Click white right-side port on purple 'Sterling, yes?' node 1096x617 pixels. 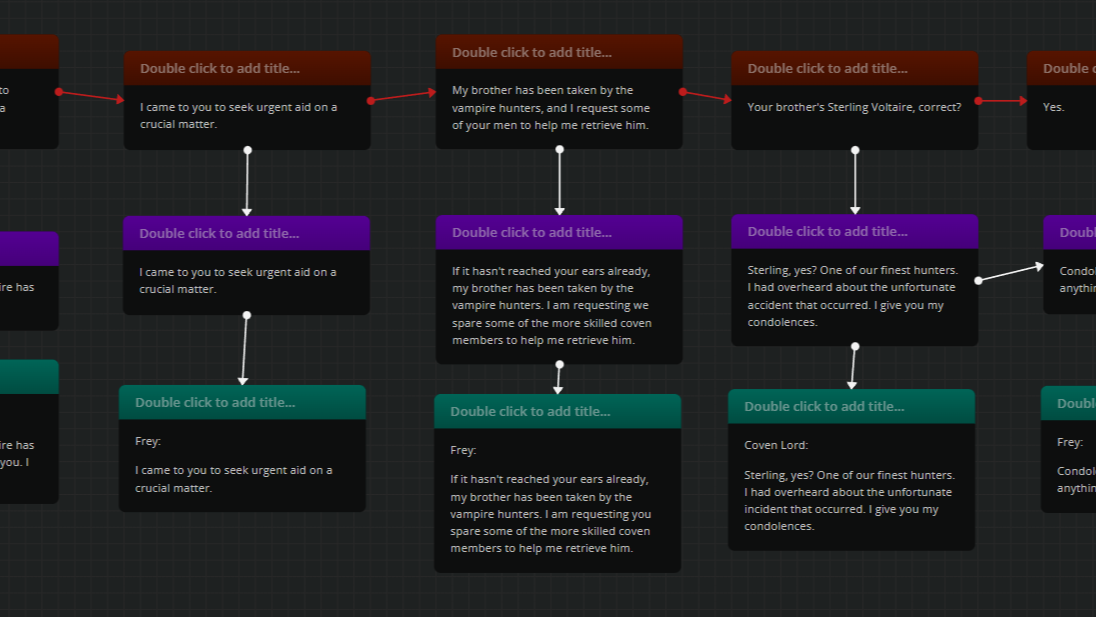(978, 280)
